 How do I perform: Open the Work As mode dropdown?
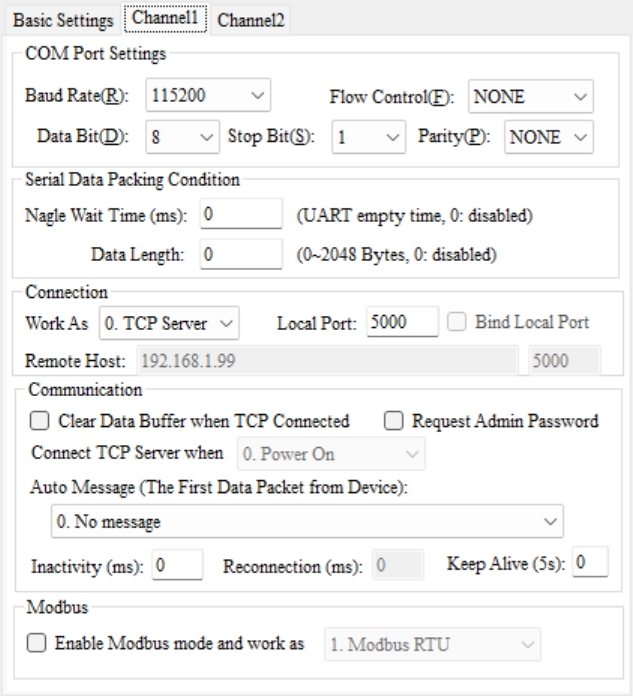(x=170, y=323)
